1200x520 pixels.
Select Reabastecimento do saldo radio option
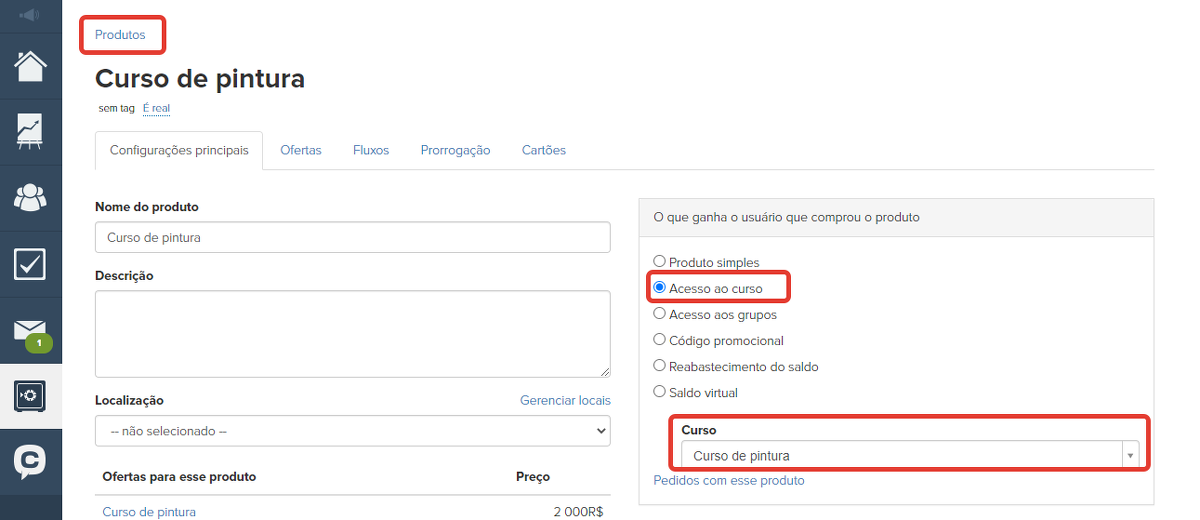point(659,366)
